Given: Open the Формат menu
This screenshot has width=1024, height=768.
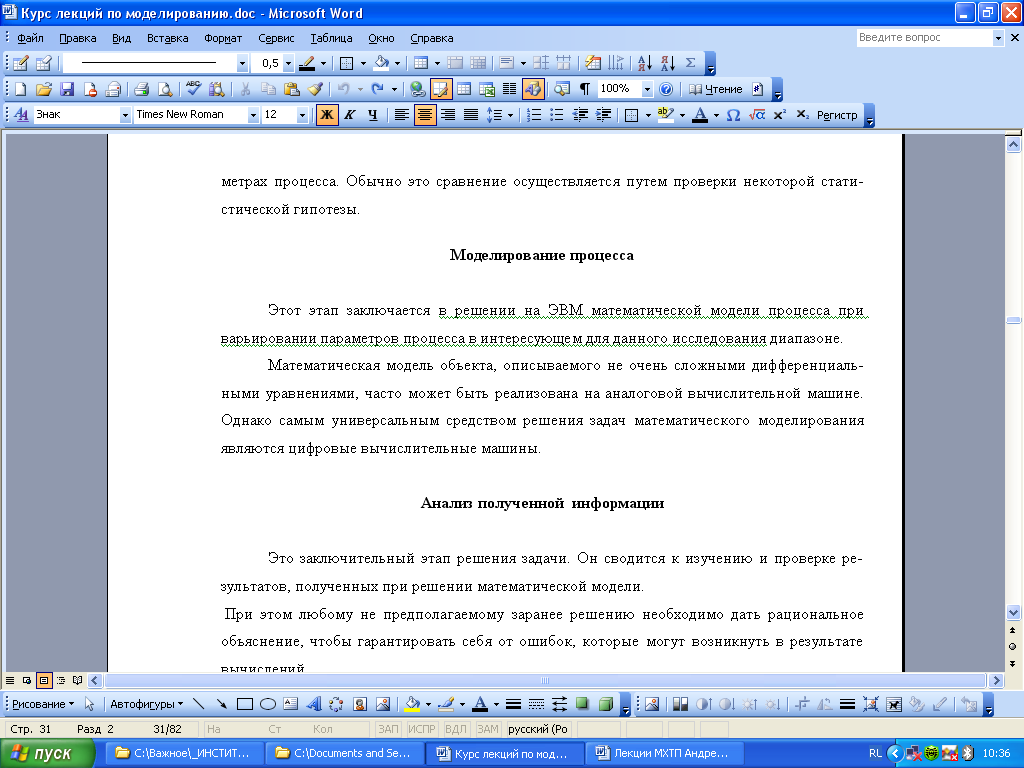Looking at the screenshot, I should point(223,38).
